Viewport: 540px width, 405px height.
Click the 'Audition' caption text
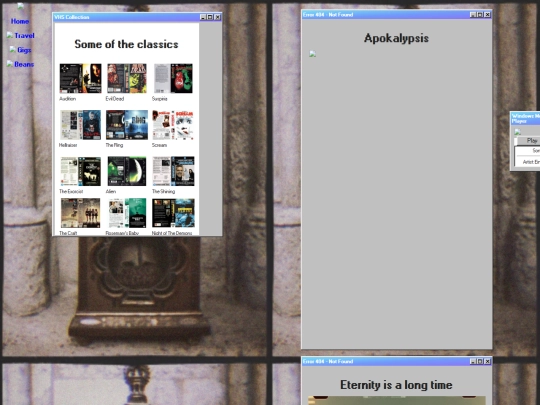pyautogui.click(x=68, y=99)
